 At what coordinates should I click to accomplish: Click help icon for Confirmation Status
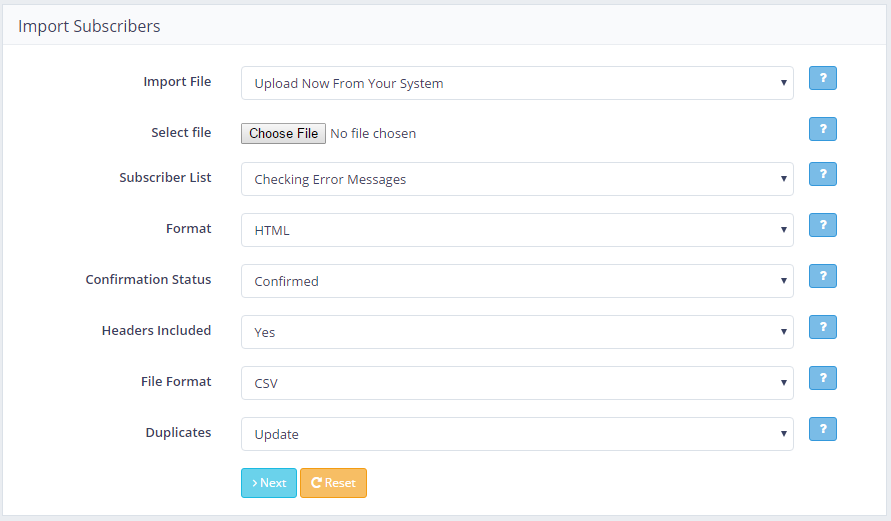(x=822, y=276)
